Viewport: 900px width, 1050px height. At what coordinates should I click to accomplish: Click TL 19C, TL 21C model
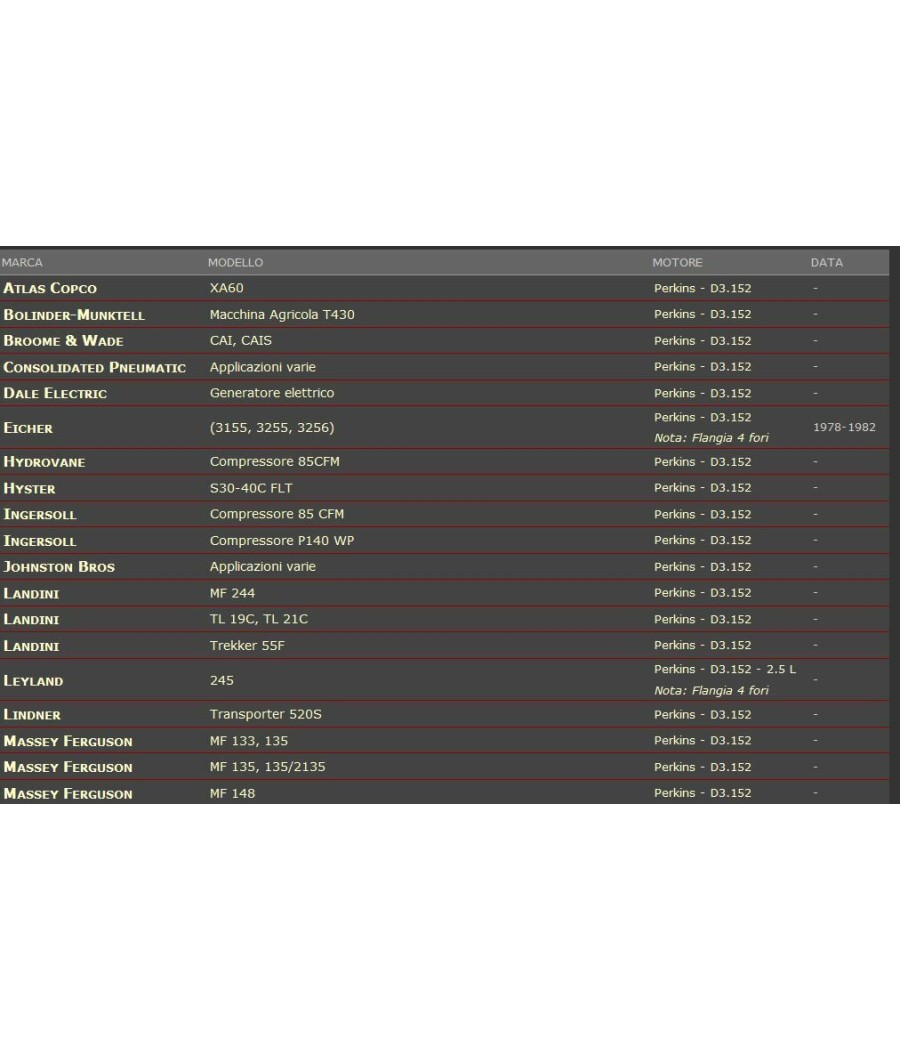pos(258,619)
